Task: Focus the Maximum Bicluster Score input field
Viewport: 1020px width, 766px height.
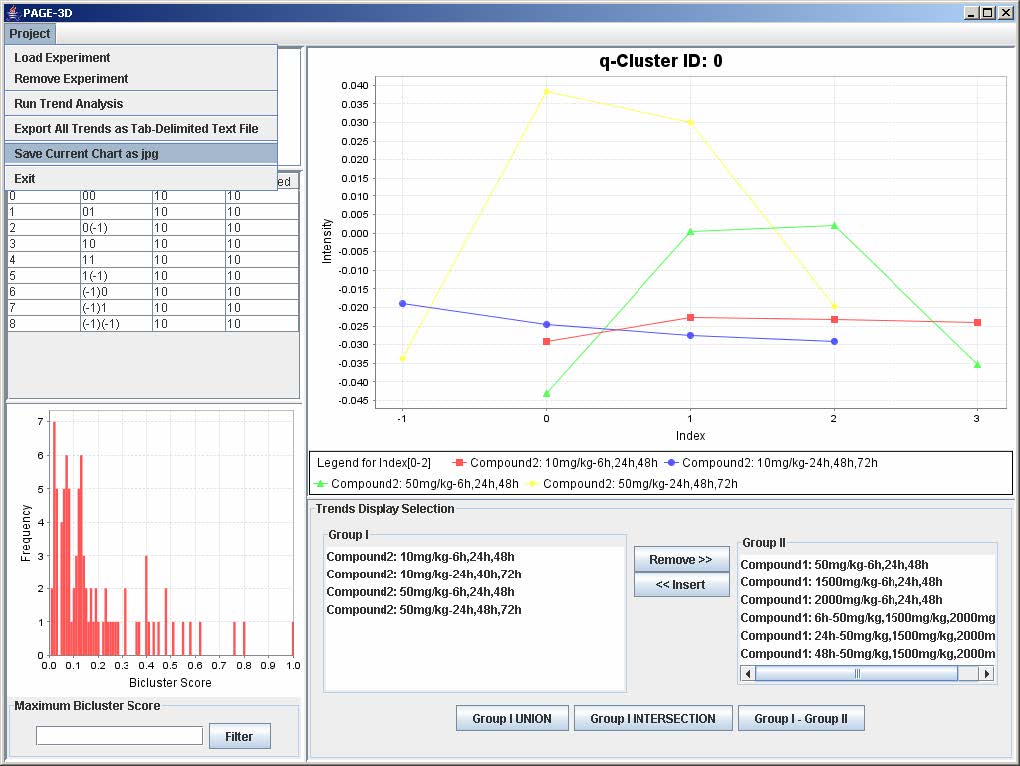Action: pyautogui.click(x=119, y=736)
